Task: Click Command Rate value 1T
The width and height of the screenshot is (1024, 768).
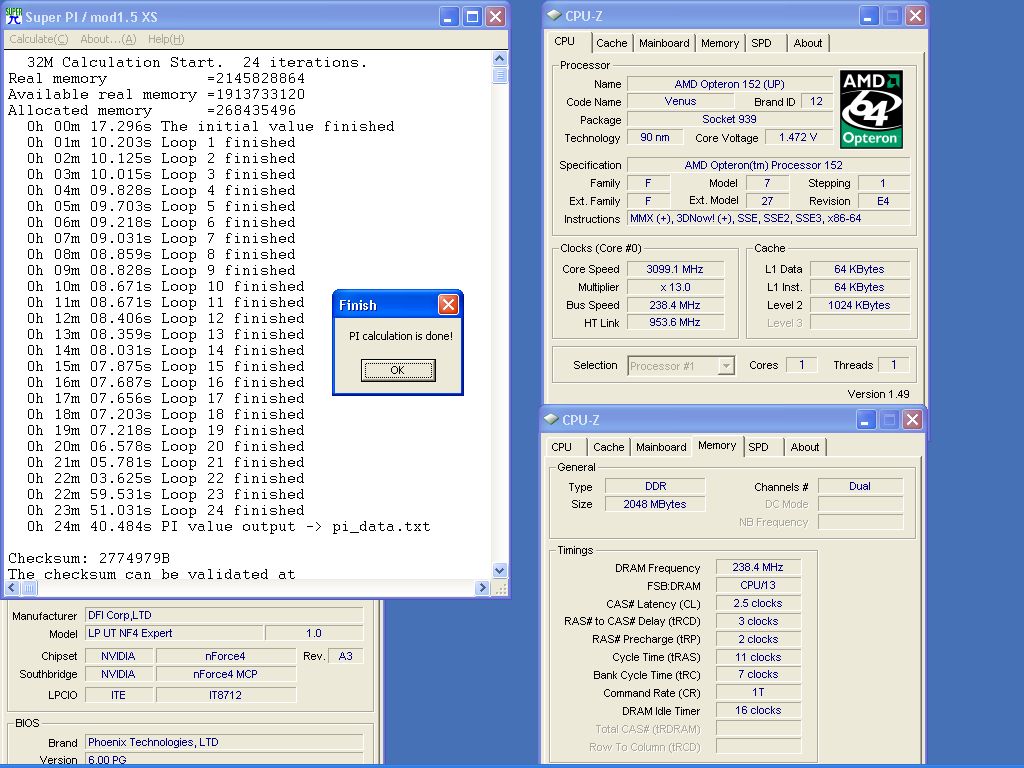Action: click(758, 692)
